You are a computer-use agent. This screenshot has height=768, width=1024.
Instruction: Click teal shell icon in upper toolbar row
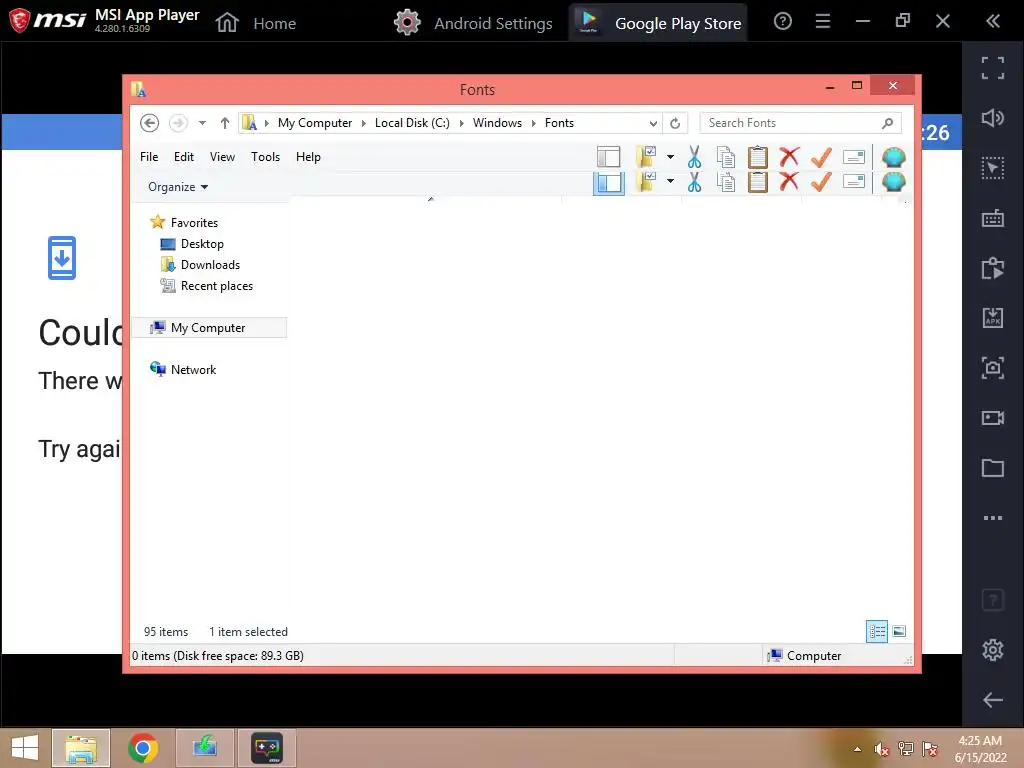pos(893,157)
